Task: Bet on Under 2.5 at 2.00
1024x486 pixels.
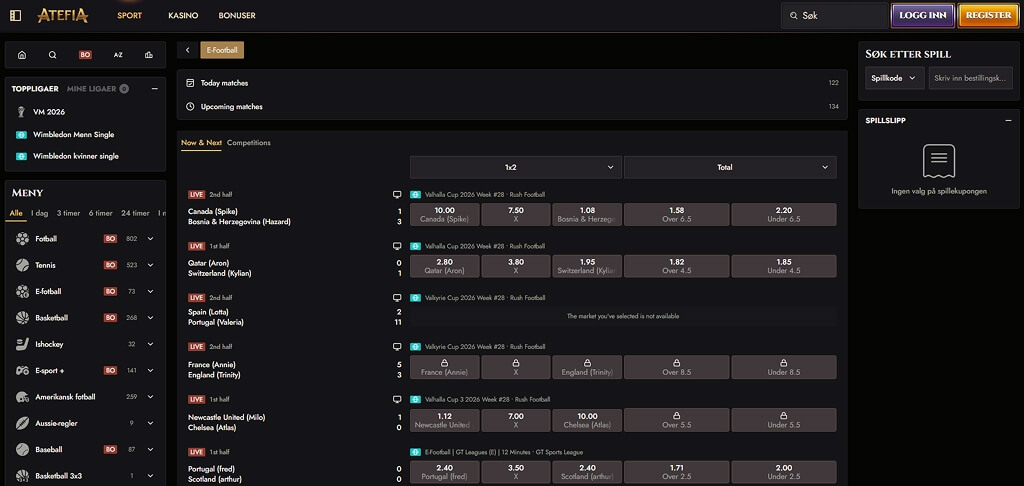Action: click(784, 472)
